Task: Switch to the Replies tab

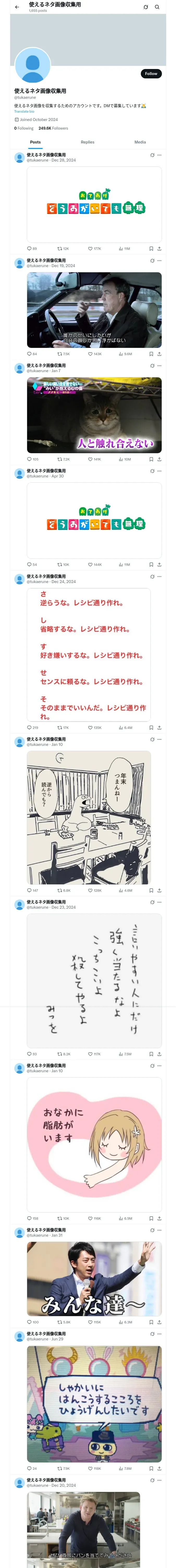Action: pos(87,142)
